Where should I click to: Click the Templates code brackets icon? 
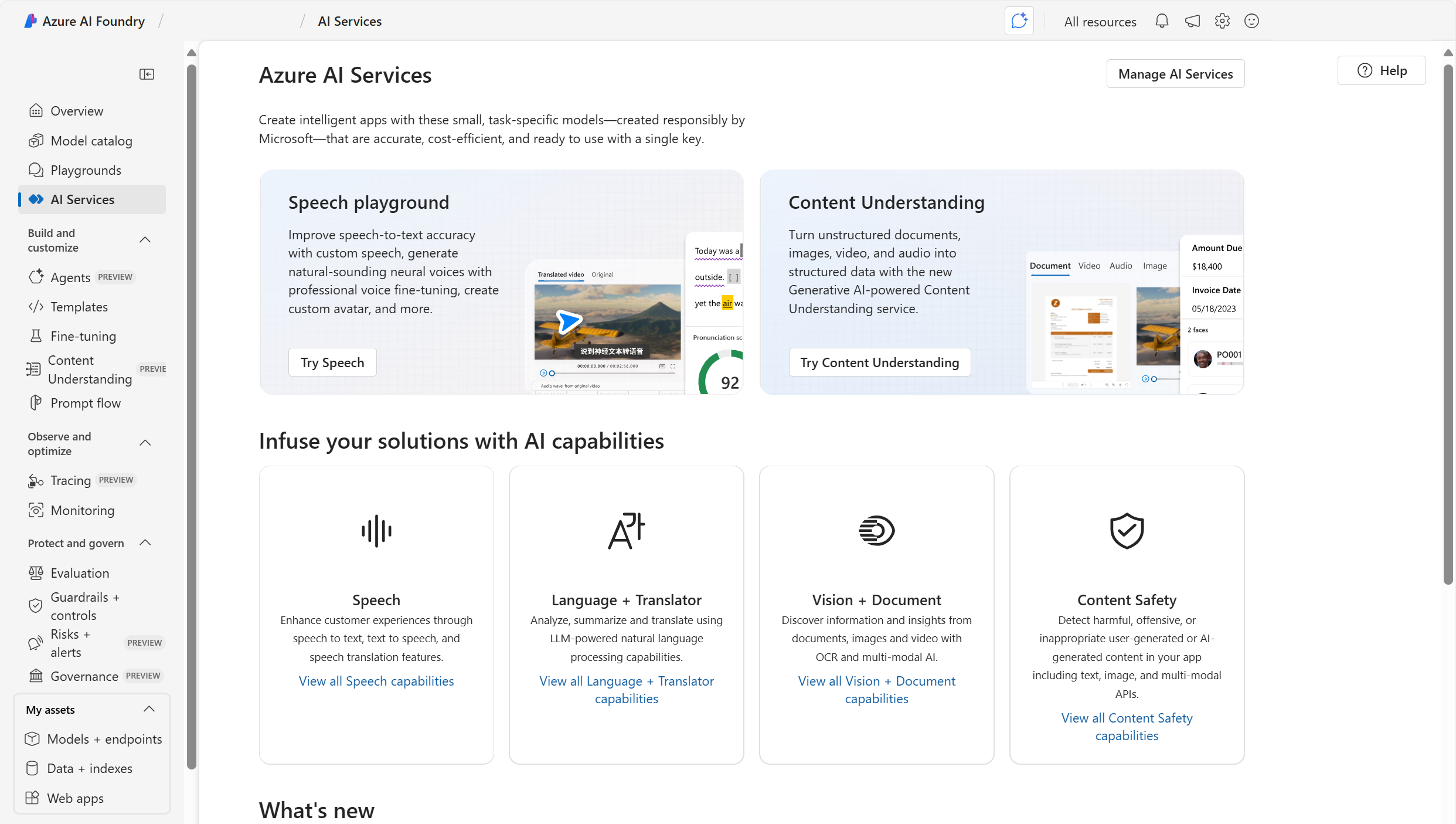(x=36, y=307)
